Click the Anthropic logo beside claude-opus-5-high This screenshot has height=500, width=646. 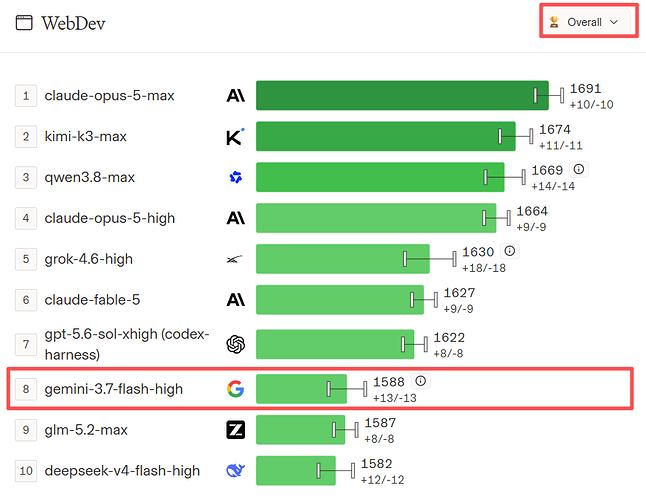[236, 218]
